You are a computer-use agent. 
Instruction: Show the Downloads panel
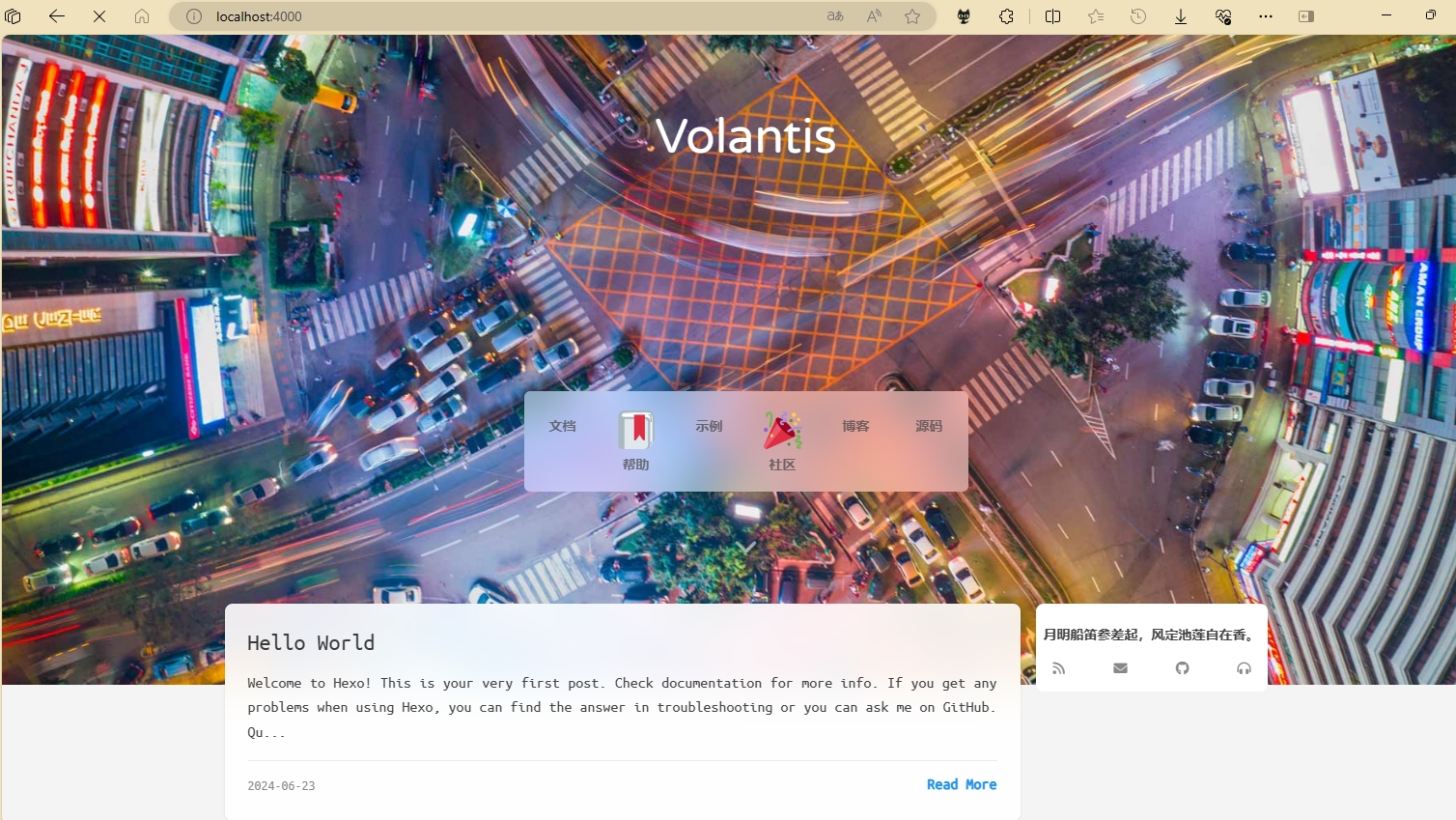click(1181, 16)
